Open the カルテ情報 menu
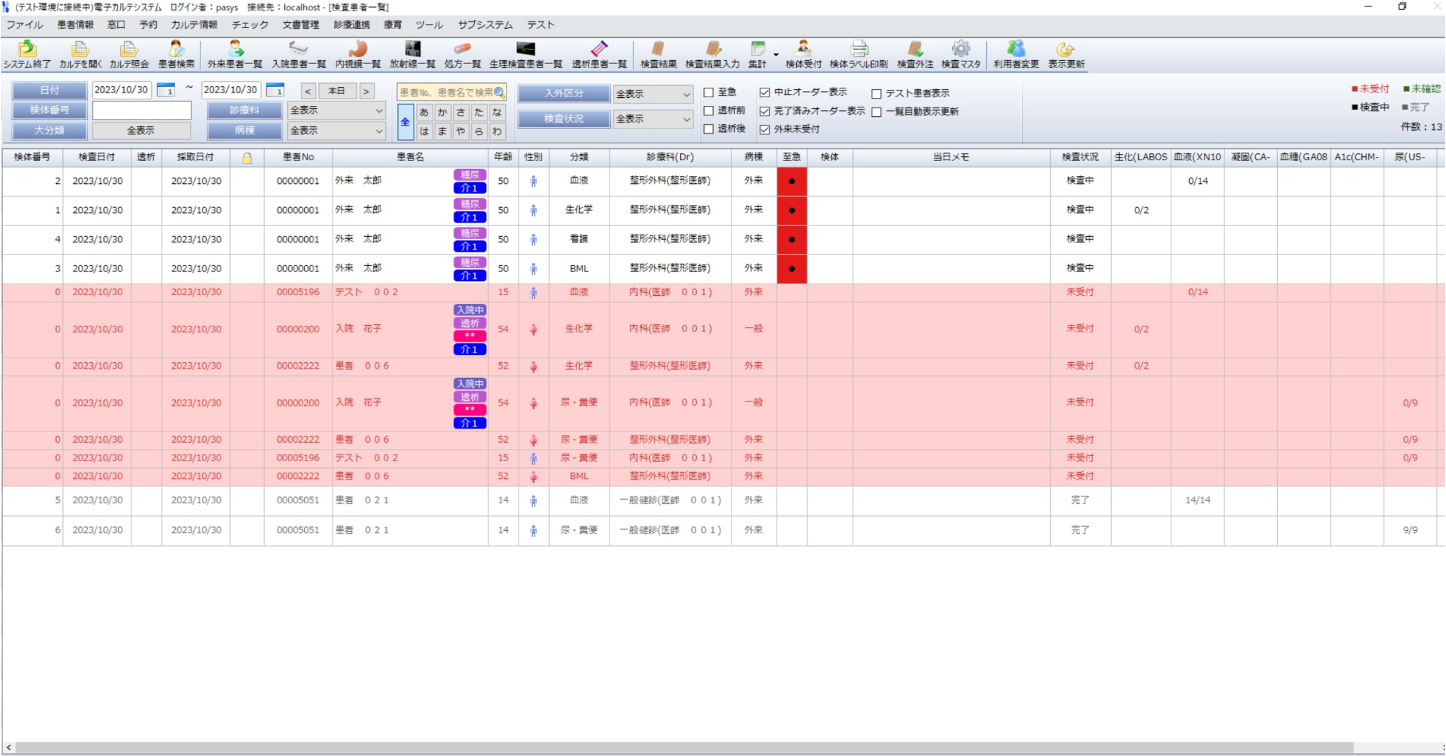This screenshot has height=756, width=1446. tap(194, 25)
